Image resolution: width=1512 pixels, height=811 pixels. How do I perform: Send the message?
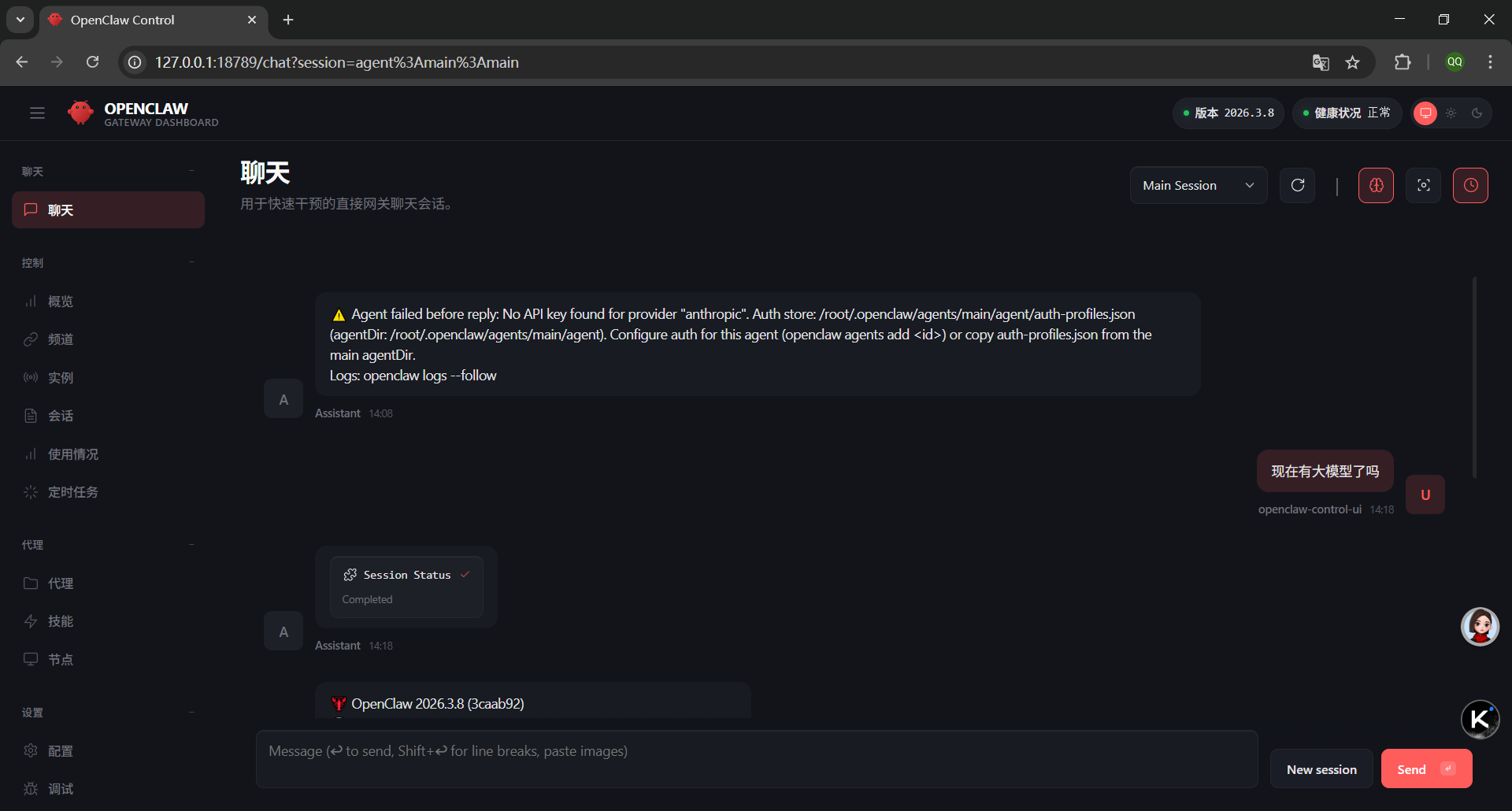click(x=1426, y=769)
